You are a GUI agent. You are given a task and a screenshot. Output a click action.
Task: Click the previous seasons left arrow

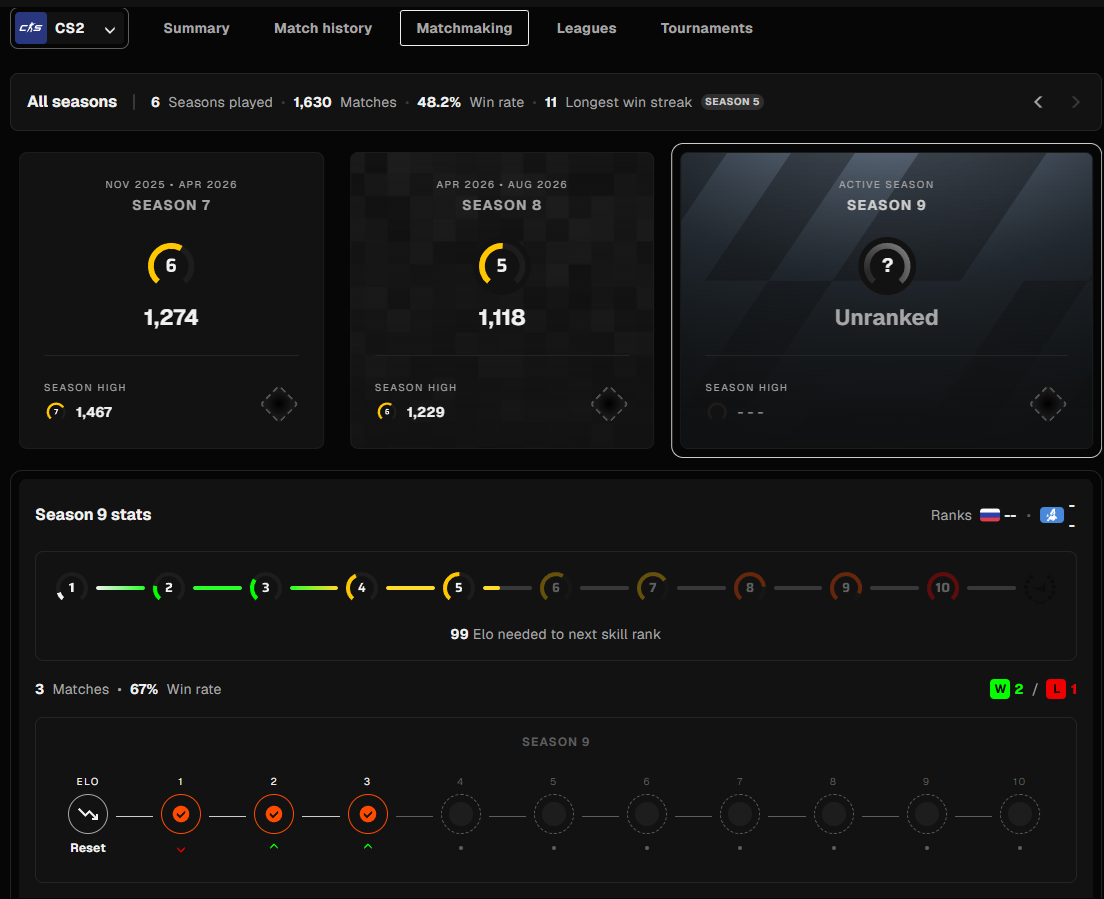click(x=1038, y=102)
